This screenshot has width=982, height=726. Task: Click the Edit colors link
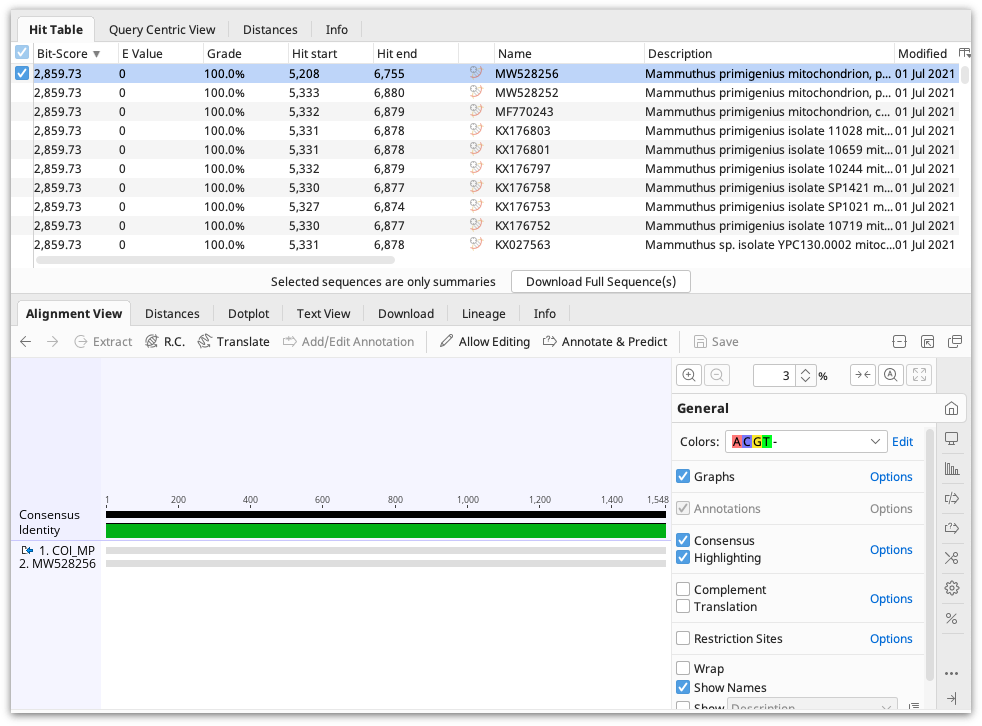[x=902, y=442]
